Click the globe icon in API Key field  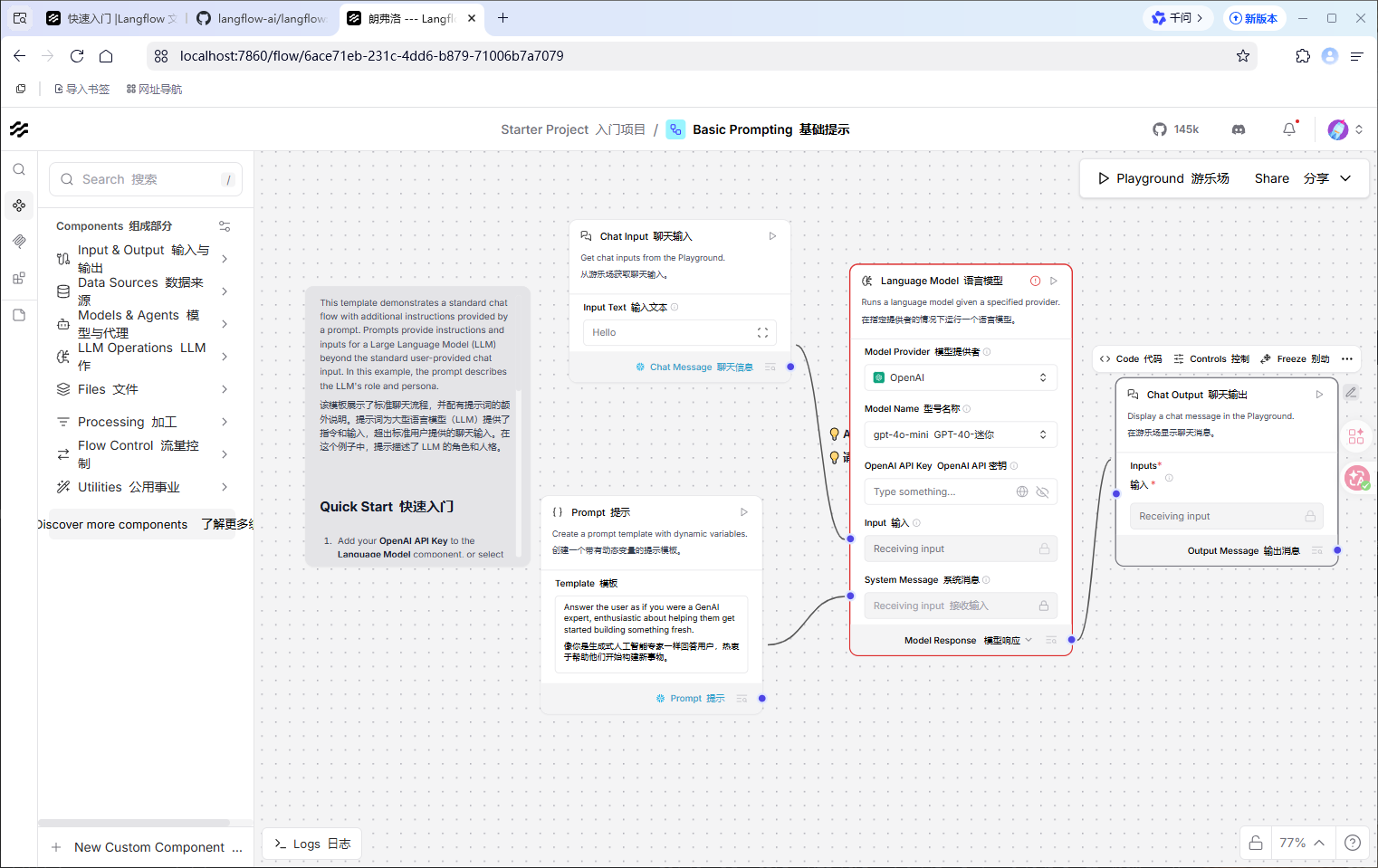(x=1022, y=491)
